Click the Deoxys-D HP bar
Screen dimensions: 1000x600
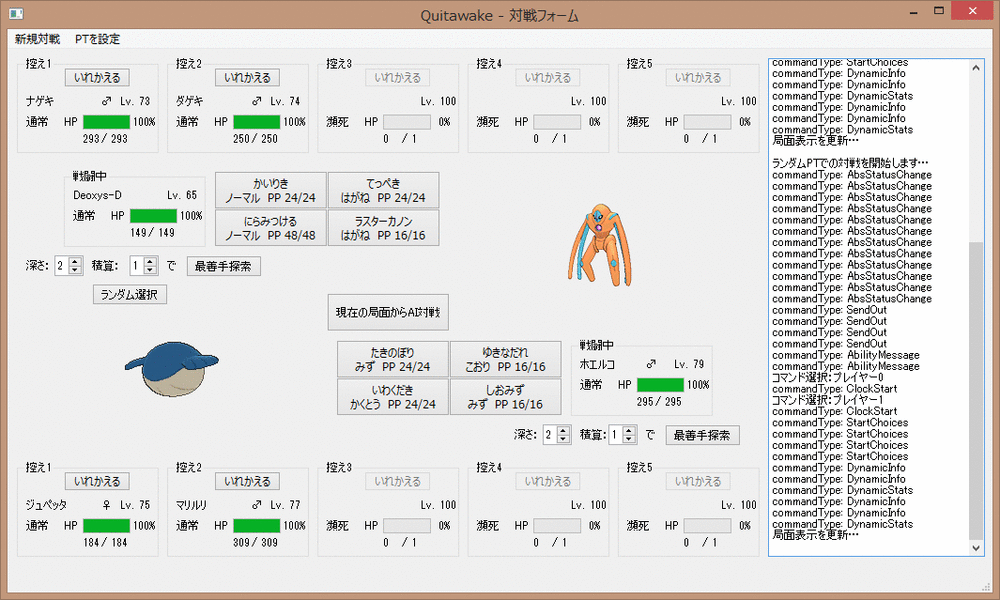154,216
